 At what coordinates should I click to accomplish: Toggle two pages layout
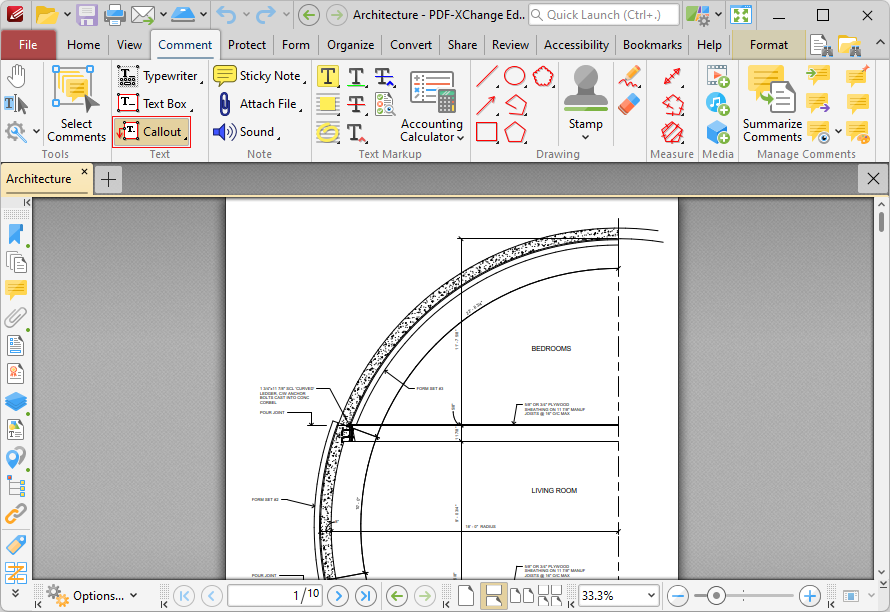coord(522,596)
